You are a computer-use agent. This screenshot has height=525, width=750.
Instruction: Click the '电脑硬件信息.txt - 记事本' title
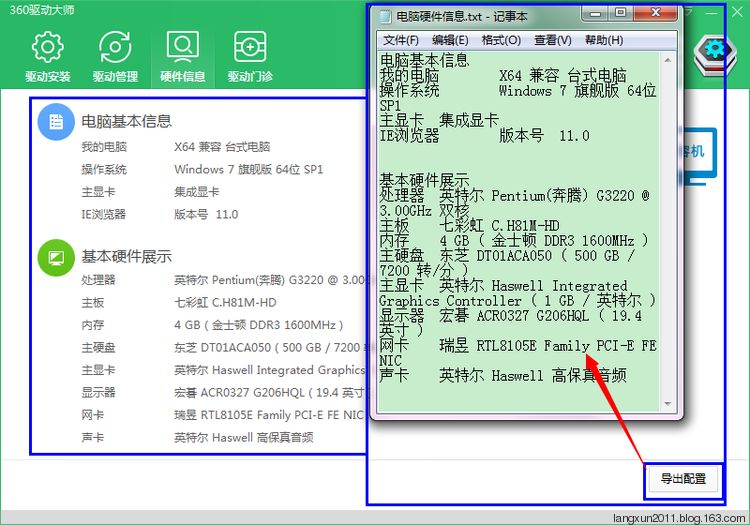coord(462,17)
